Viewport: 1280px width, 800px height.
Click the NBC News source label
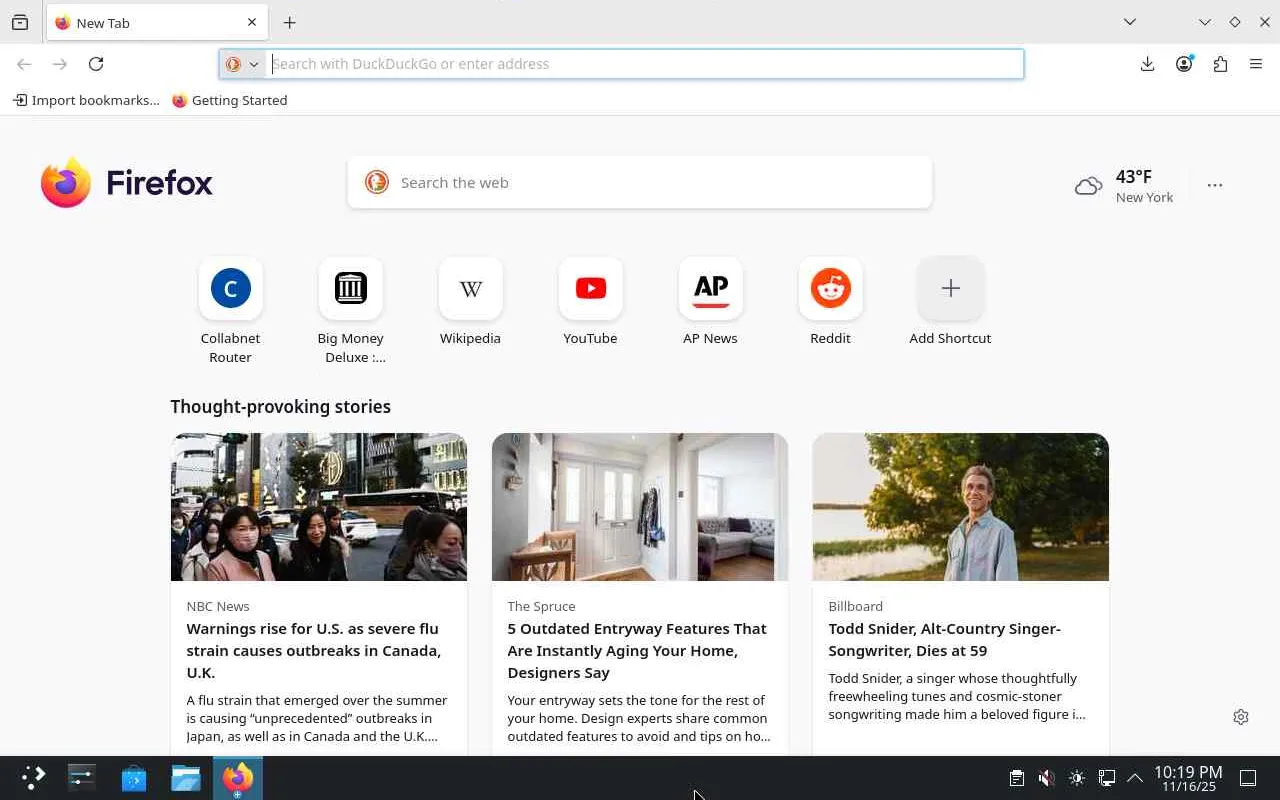pyautogui.click(x=218, y=606)
